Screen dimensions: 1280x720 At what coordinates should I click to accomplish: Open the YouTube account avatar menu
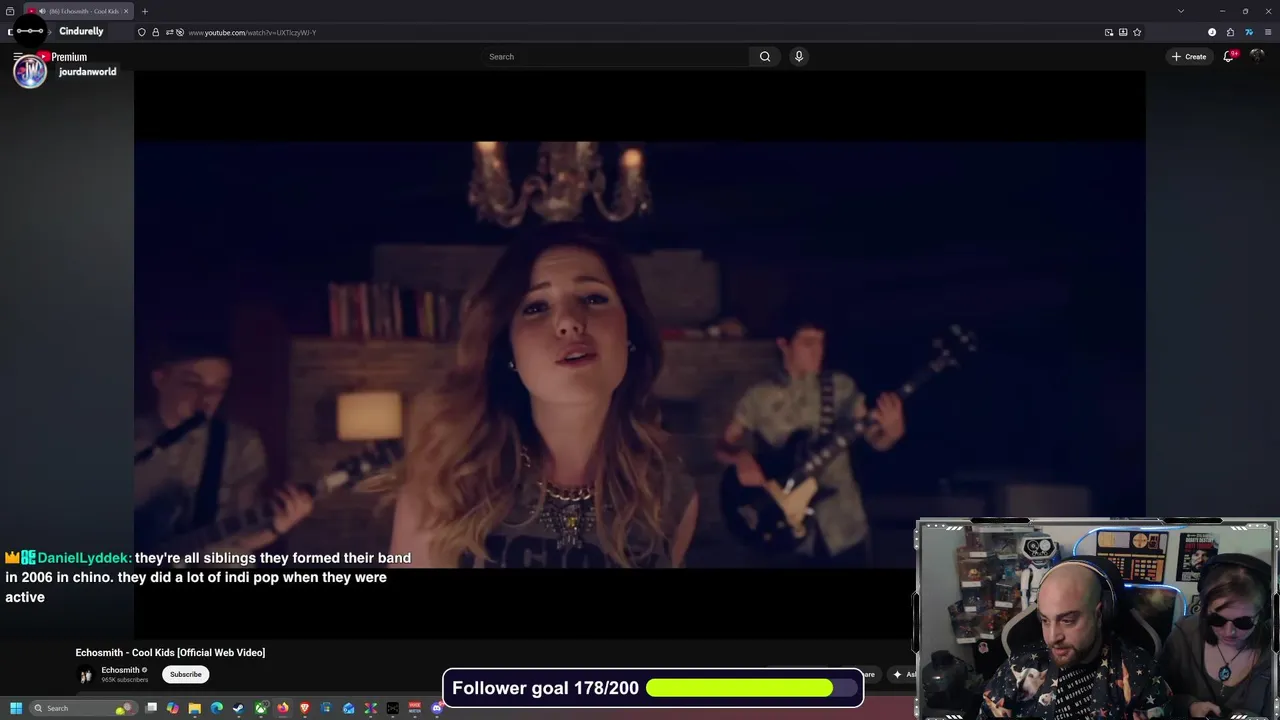[x=1258, y=56]
